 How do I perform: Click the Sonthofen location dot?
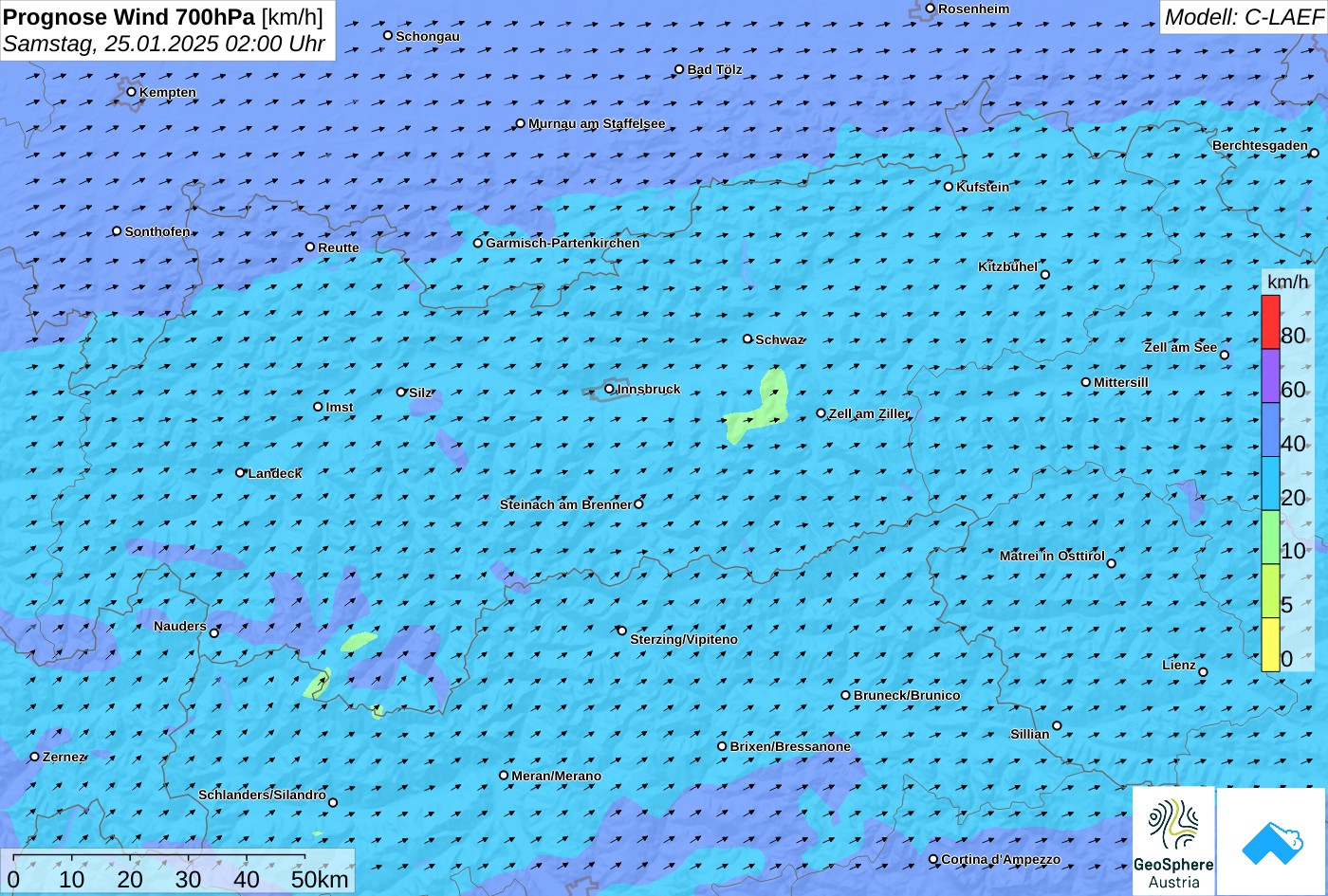(x=118, y=230)
